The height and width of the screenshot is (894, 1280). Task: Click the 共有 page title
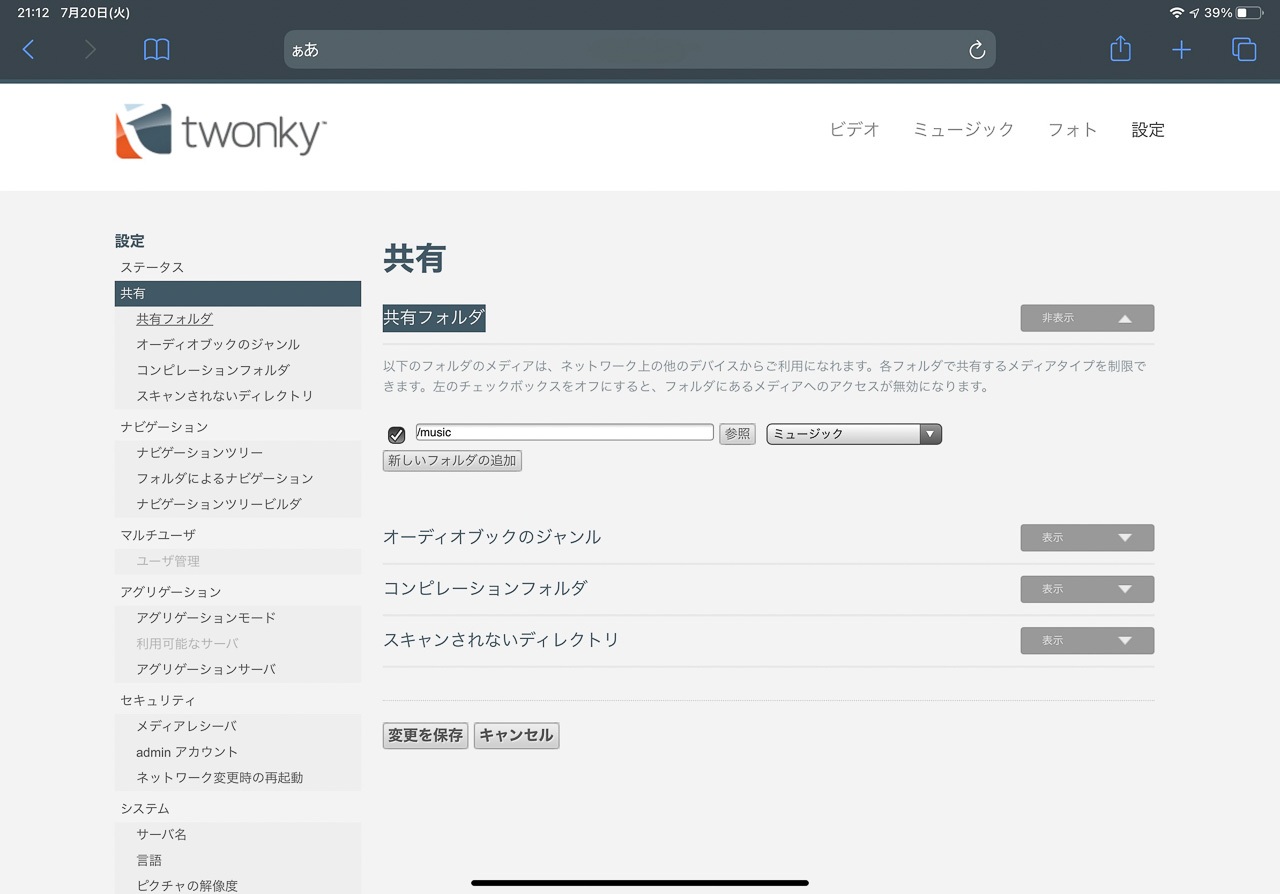414,259
